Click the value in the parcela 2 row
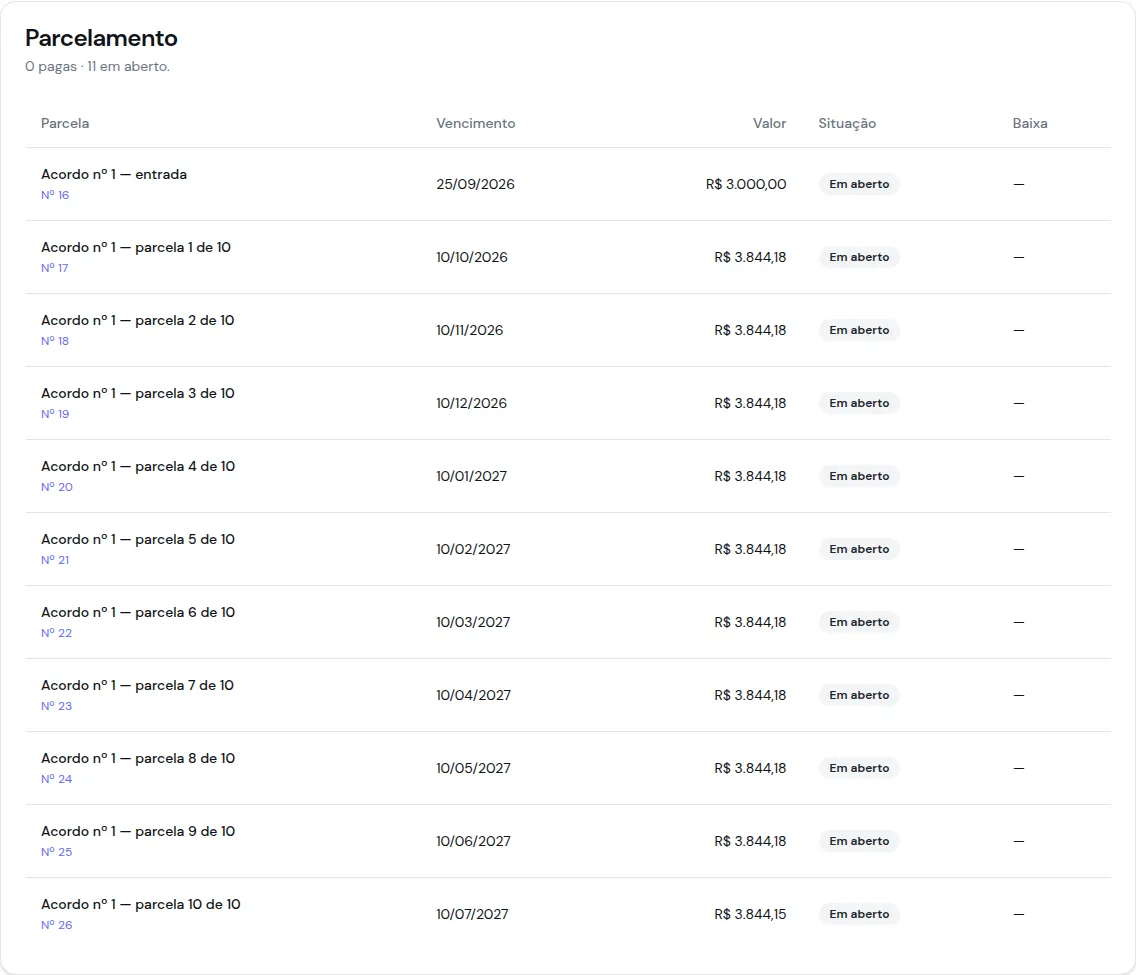This screenshot has height=975, width=1136. pyautogui.click(x=751, y=330)
